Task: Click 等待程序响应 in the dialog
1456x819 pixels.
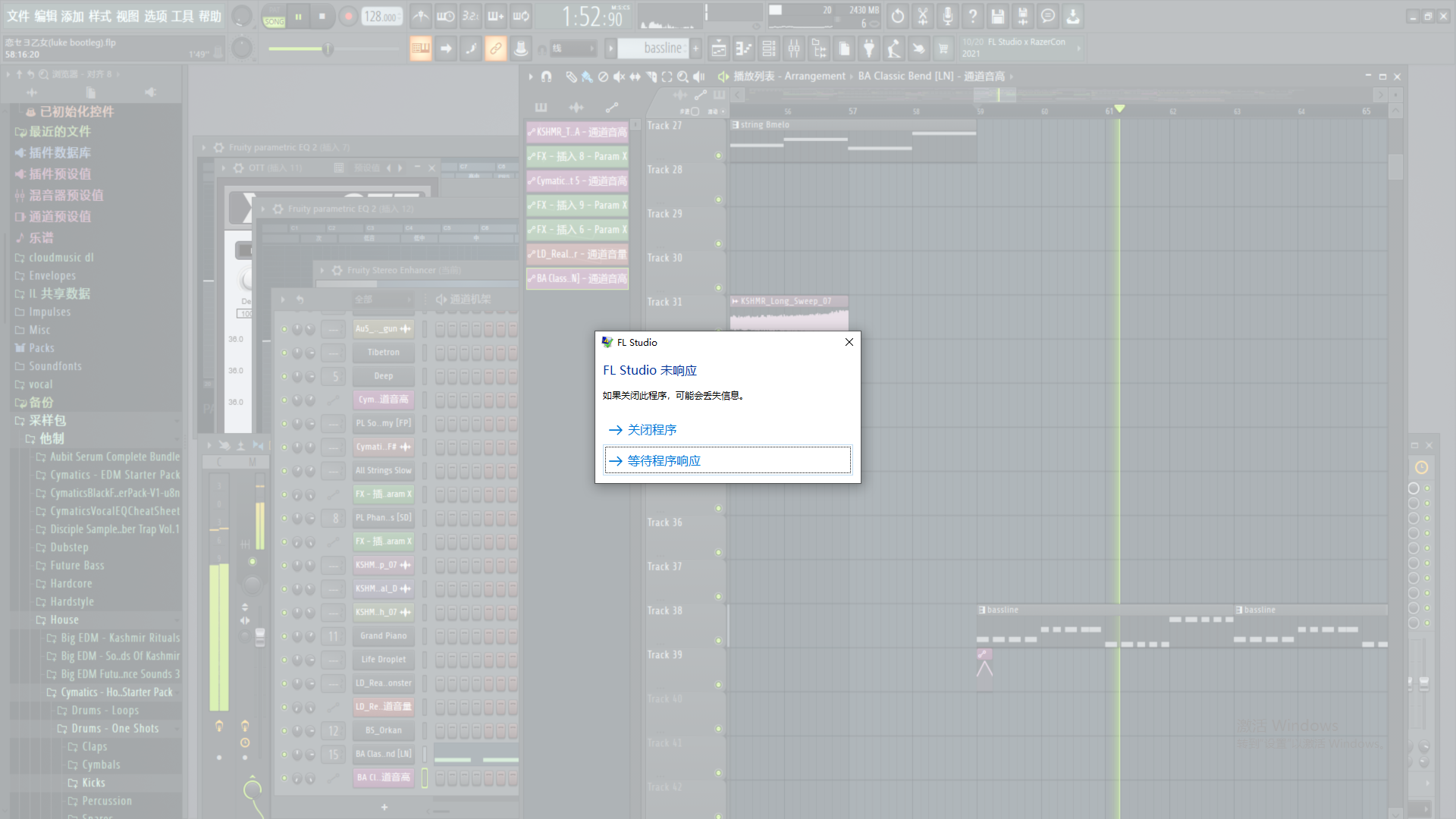Action: tap(727, 461)
